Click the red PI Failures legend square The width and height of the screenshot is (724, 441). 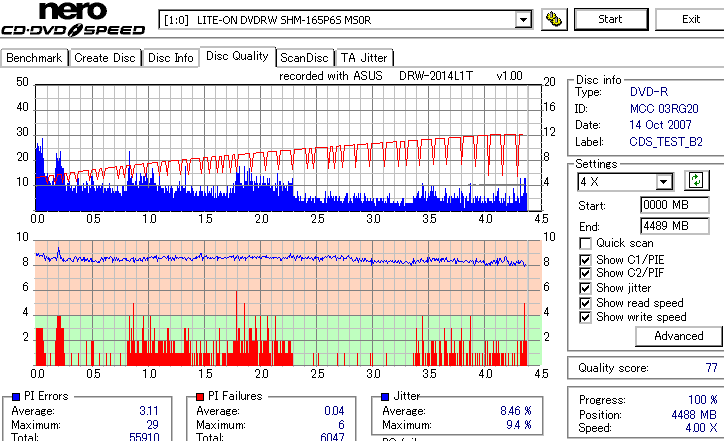[x=200, y=397]
